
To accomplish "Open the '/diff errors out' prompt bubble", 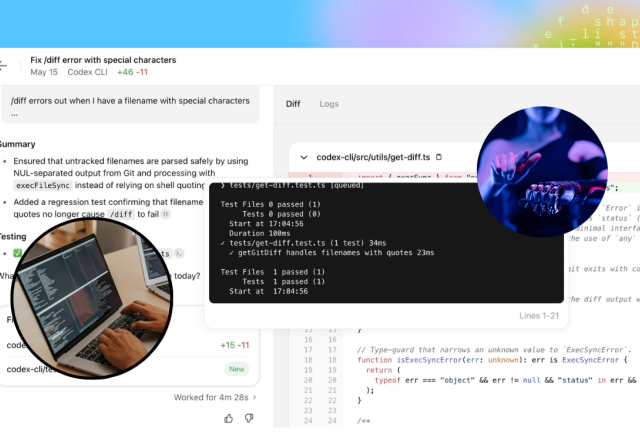I will point(130,105).
